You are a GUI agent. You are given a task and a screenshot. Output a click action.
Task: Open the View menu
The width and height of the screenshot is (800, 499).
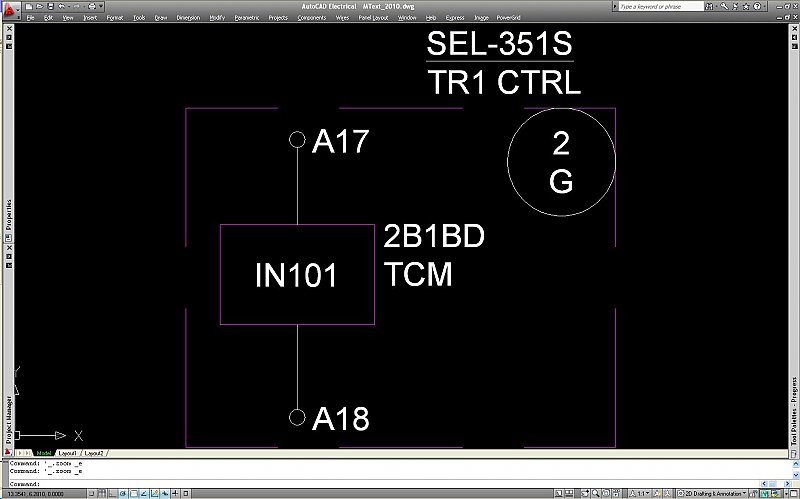tap(68, 18)
